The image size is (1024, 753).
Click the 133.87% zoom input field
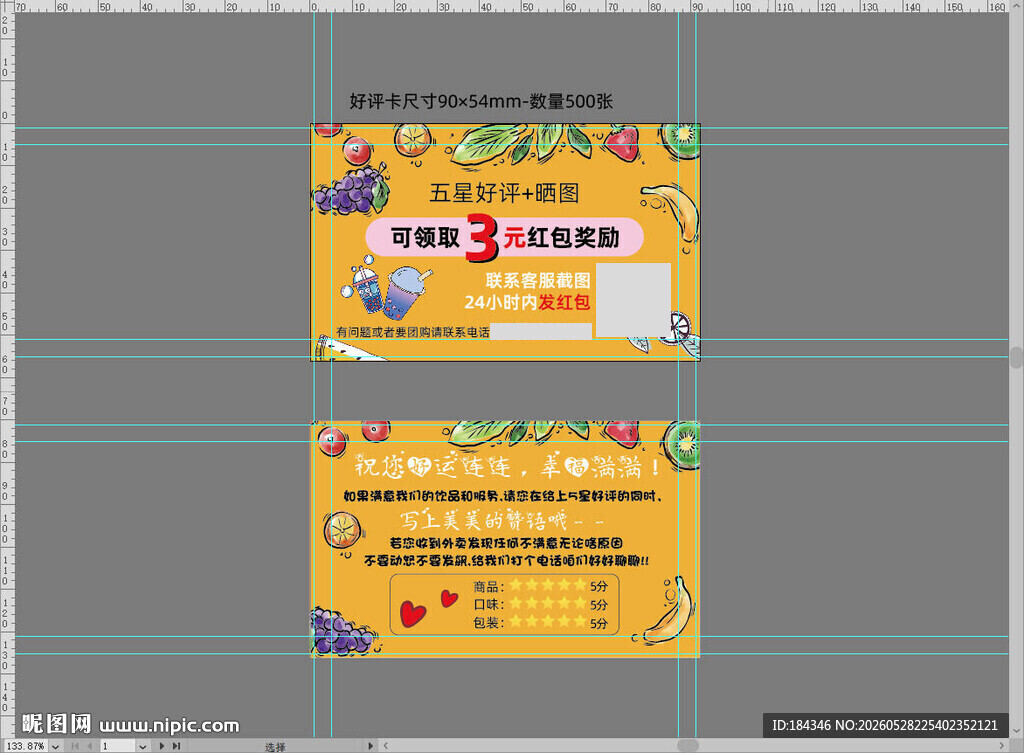[26, 746]
